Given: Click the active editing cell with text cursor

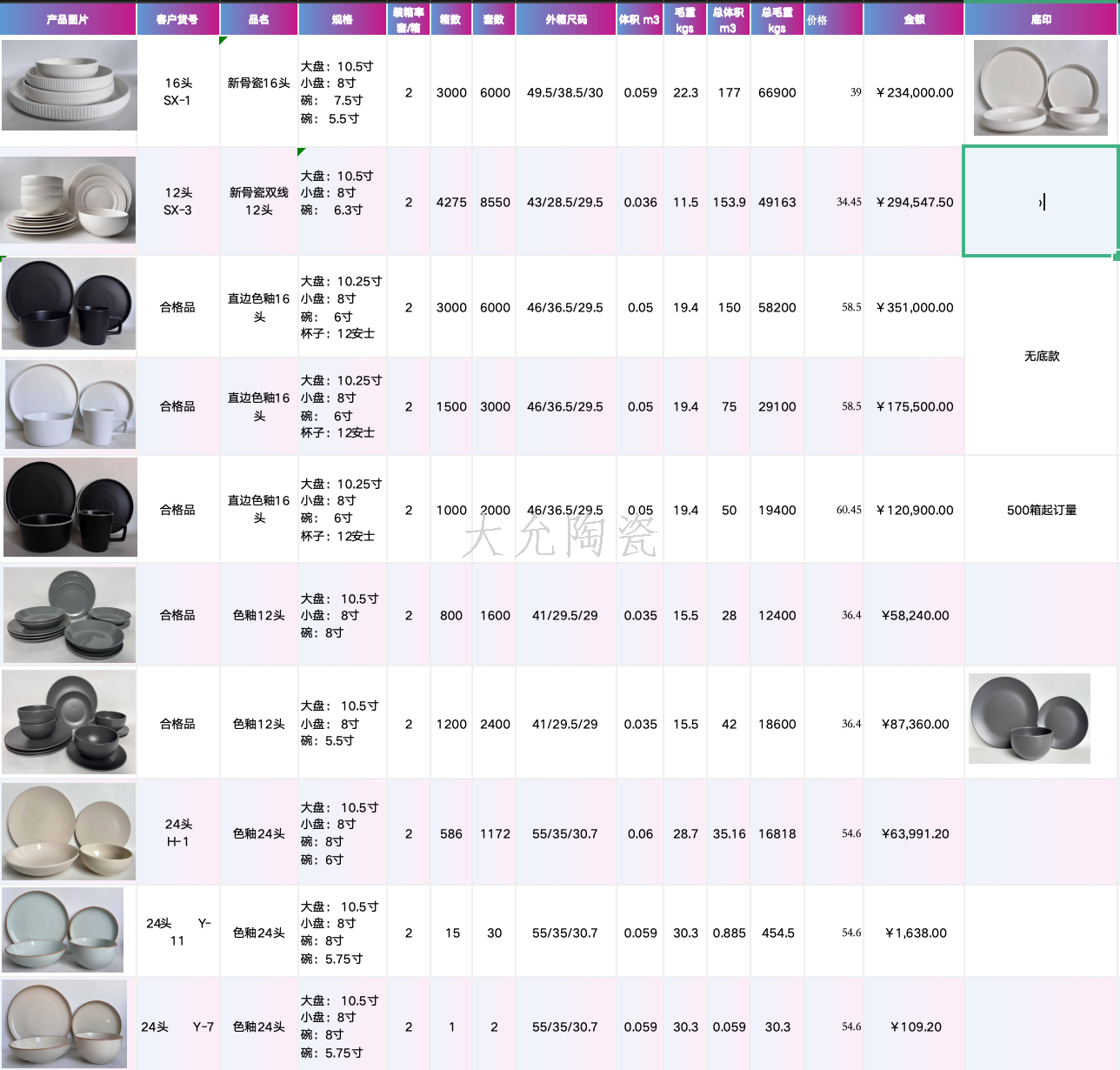Looking at the screenshot, I should [1040, 202].
